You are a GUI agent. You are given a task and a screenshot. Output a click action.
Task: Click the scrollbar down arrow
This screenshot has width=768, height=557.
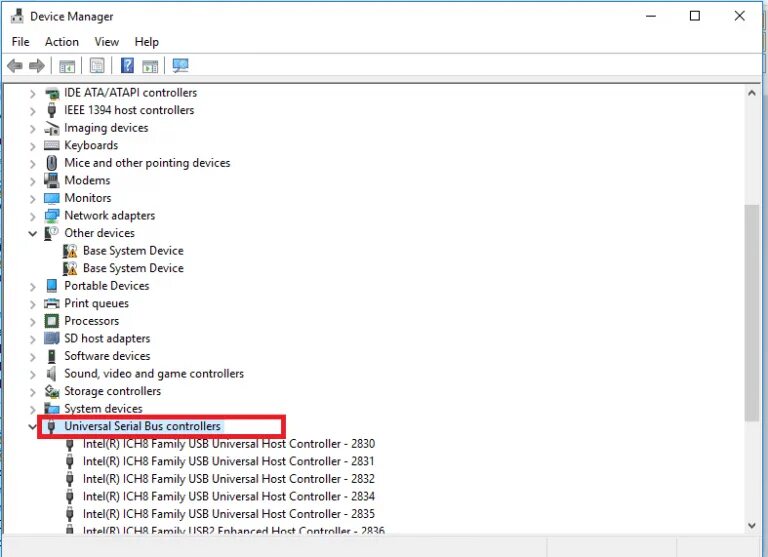[752, 526]
